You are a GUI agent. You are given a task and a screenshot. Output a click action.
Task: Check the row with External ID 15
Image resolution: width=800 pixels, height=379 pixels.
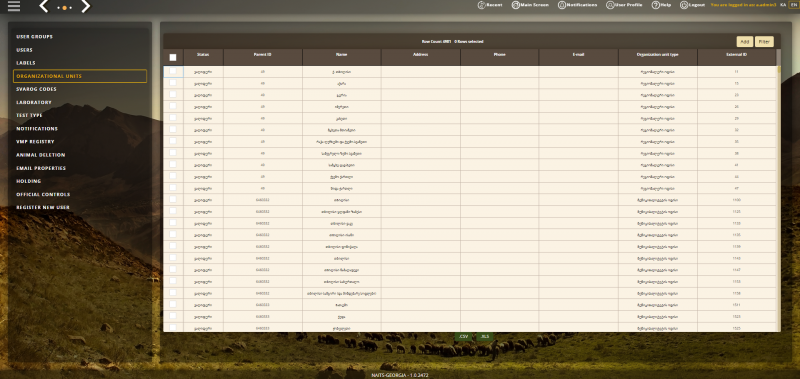tap(173, 83)
